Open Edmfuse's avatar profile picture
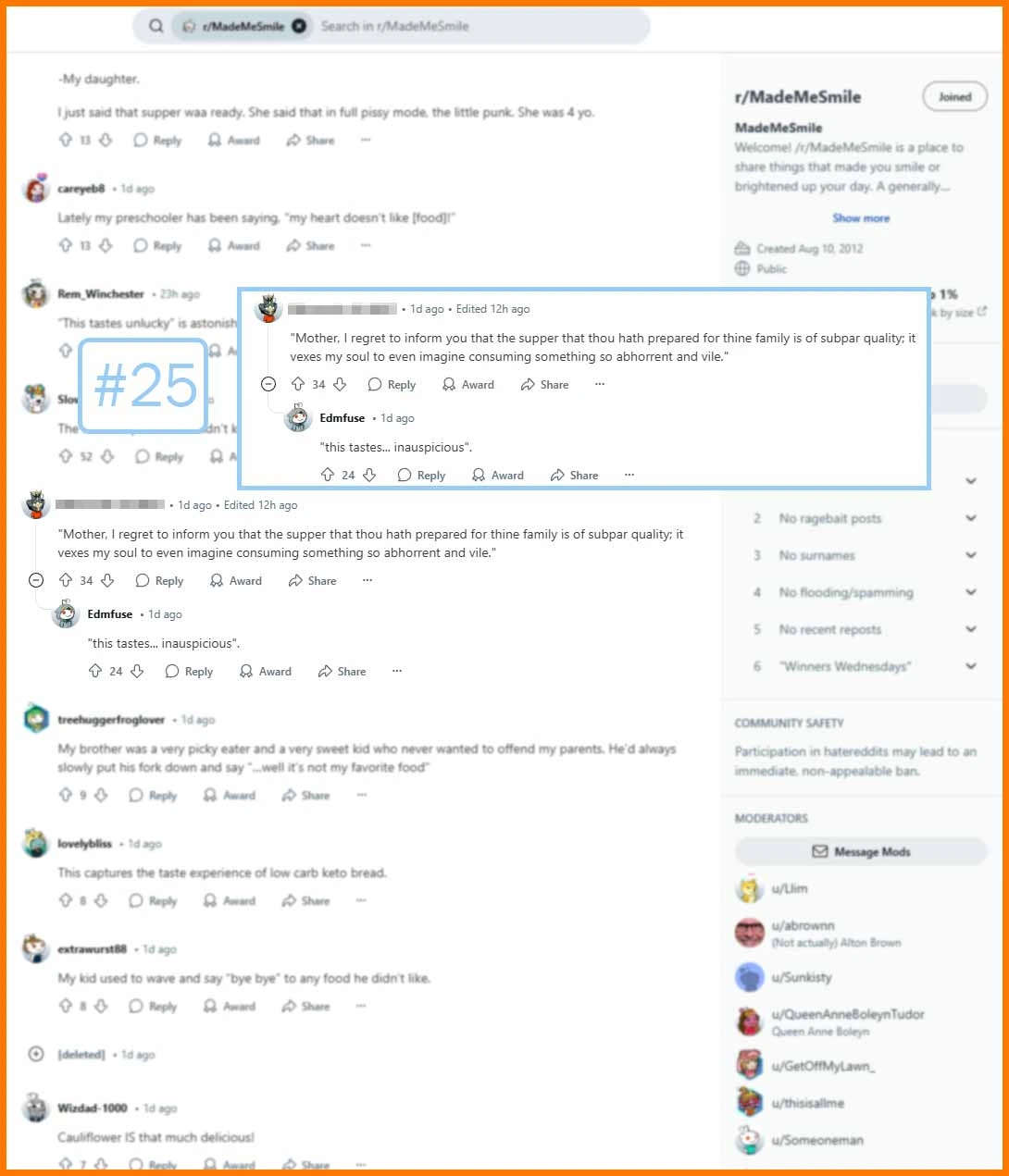Screen dimensions: 1009x1176 [x=66, y=613]
